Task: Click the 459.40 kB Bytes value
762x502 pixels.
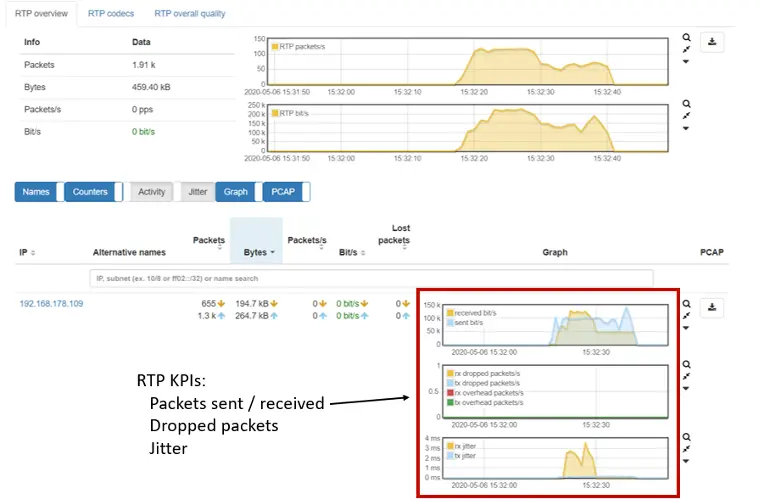Action: point(151,87)
